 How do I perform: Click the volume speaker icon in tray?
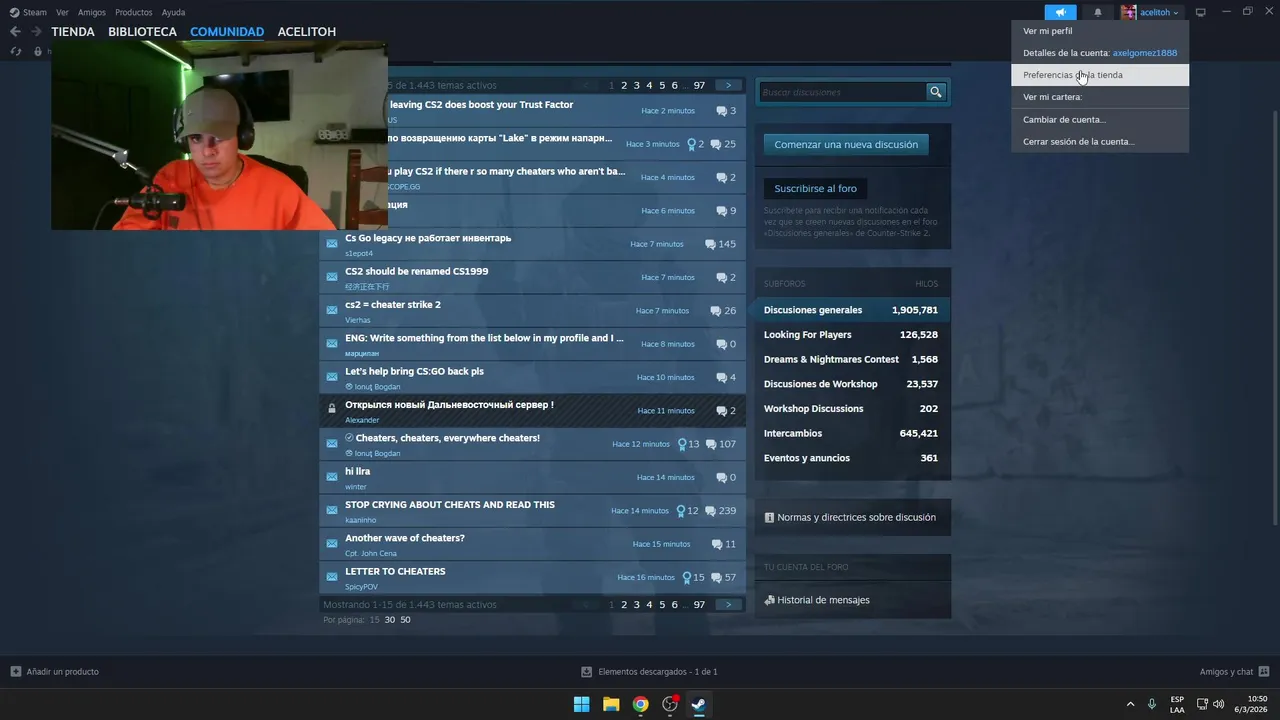[1218, 704]
